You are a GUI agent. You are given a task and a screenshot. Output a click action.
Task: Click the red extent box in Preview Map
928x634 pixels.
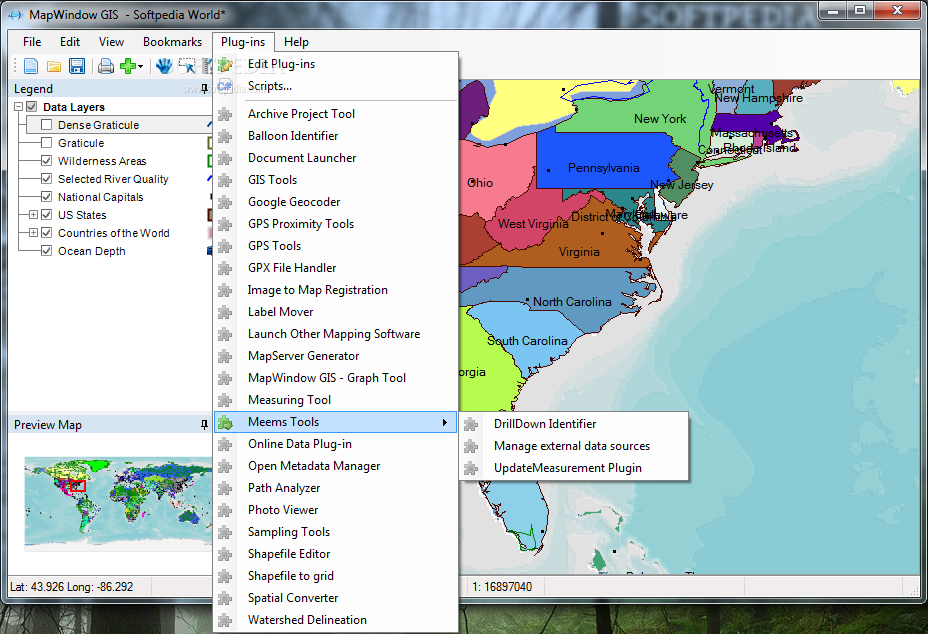pos(78,486)
